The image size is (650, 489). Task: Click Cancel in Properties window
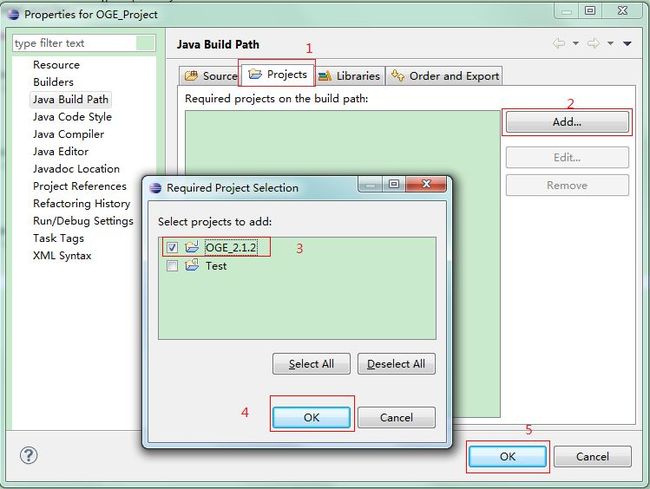(592, 456)
